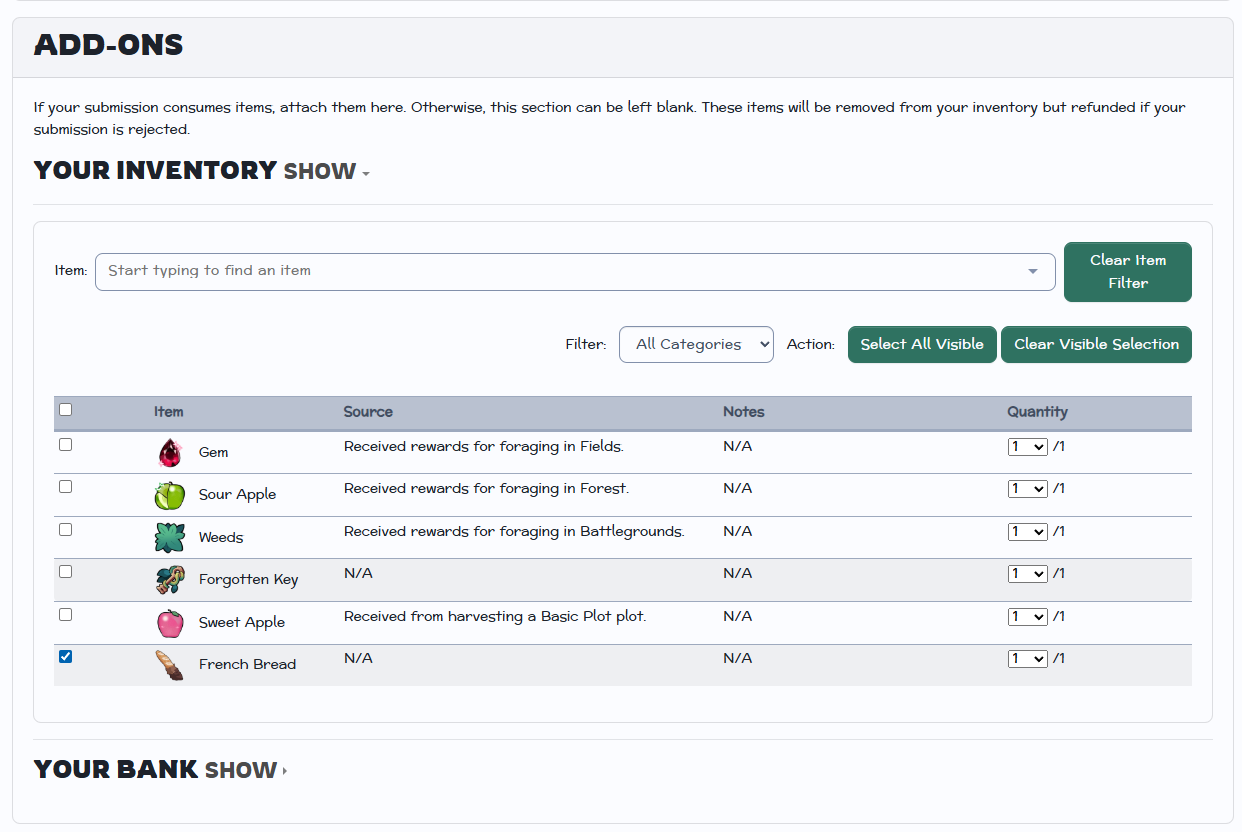Check the Gem row checkbox

coord(66,445)
